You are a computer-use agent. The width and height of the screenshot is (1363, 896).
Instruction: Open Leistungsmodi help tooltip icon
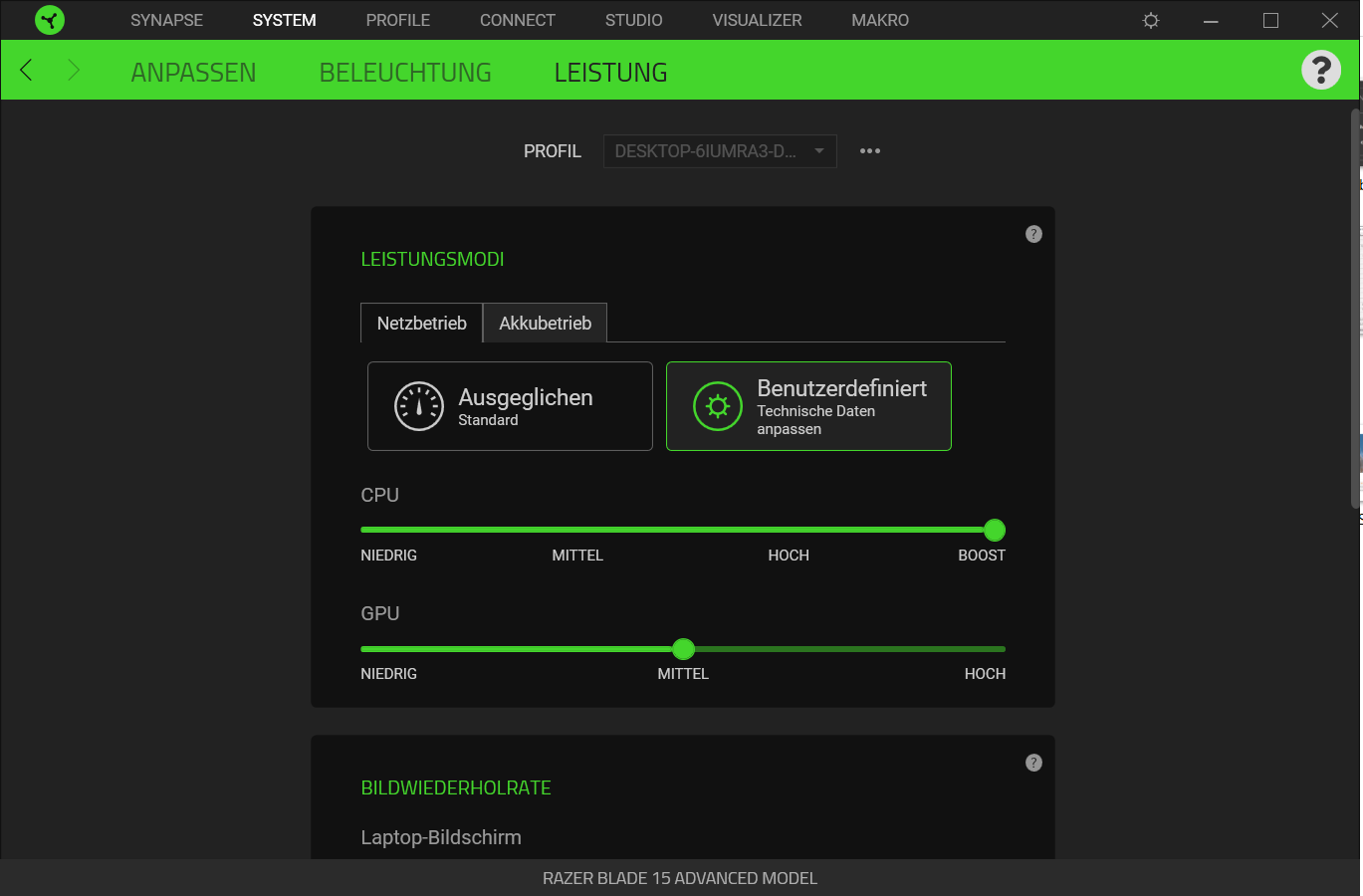[x=1033, y=234]
